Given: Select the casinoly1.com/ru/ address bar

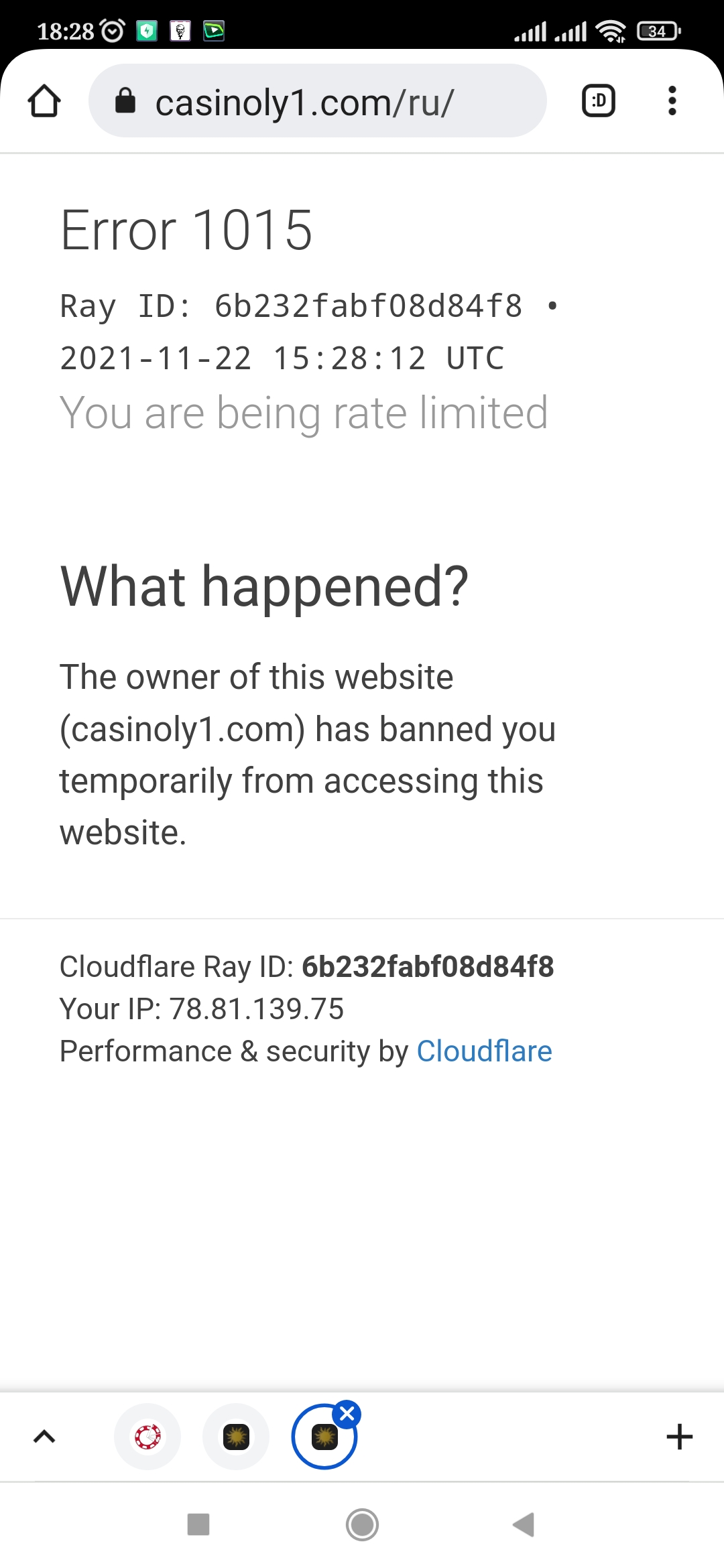Looking at the screenshot, I should point(318,101).
